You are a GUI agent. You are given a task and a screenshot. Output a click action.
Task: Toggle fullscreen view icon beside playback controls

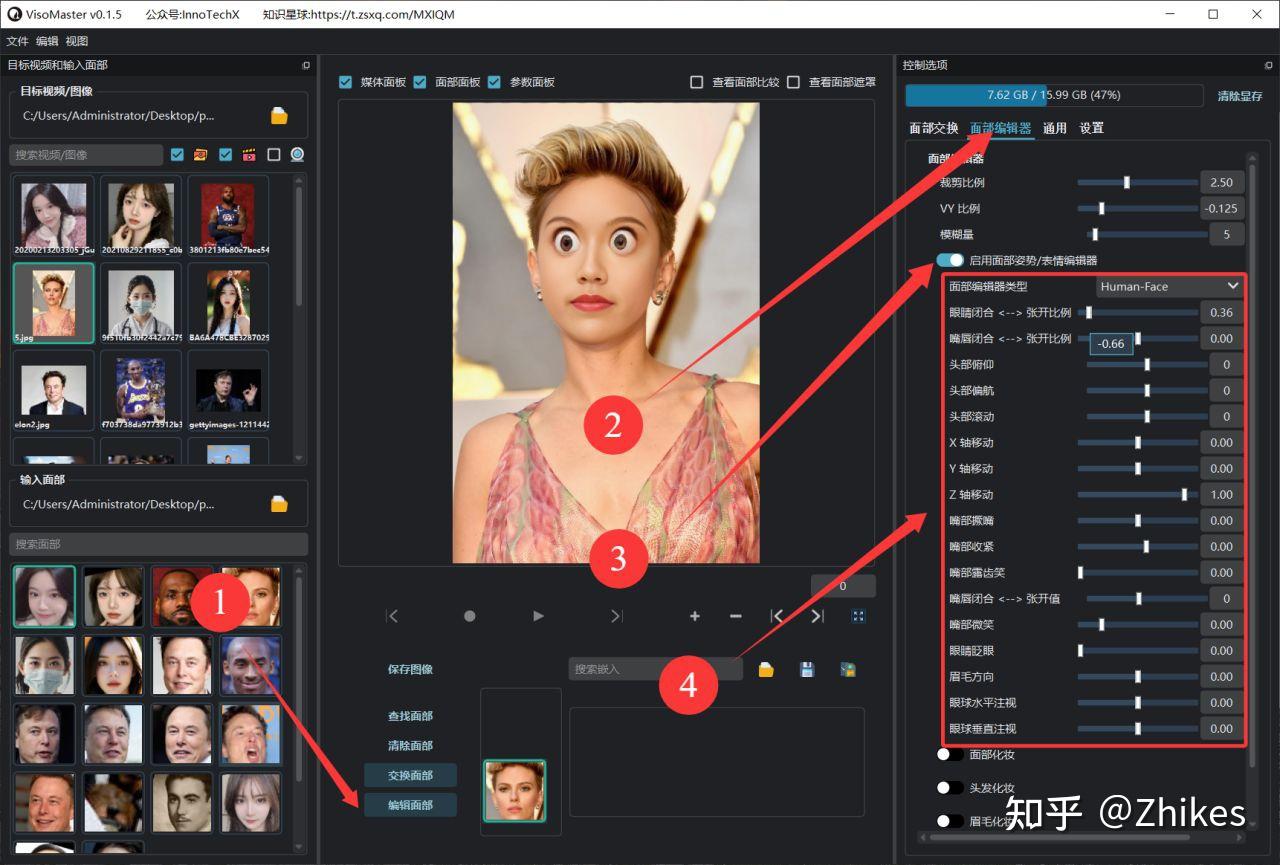click(x=858, y=616)
